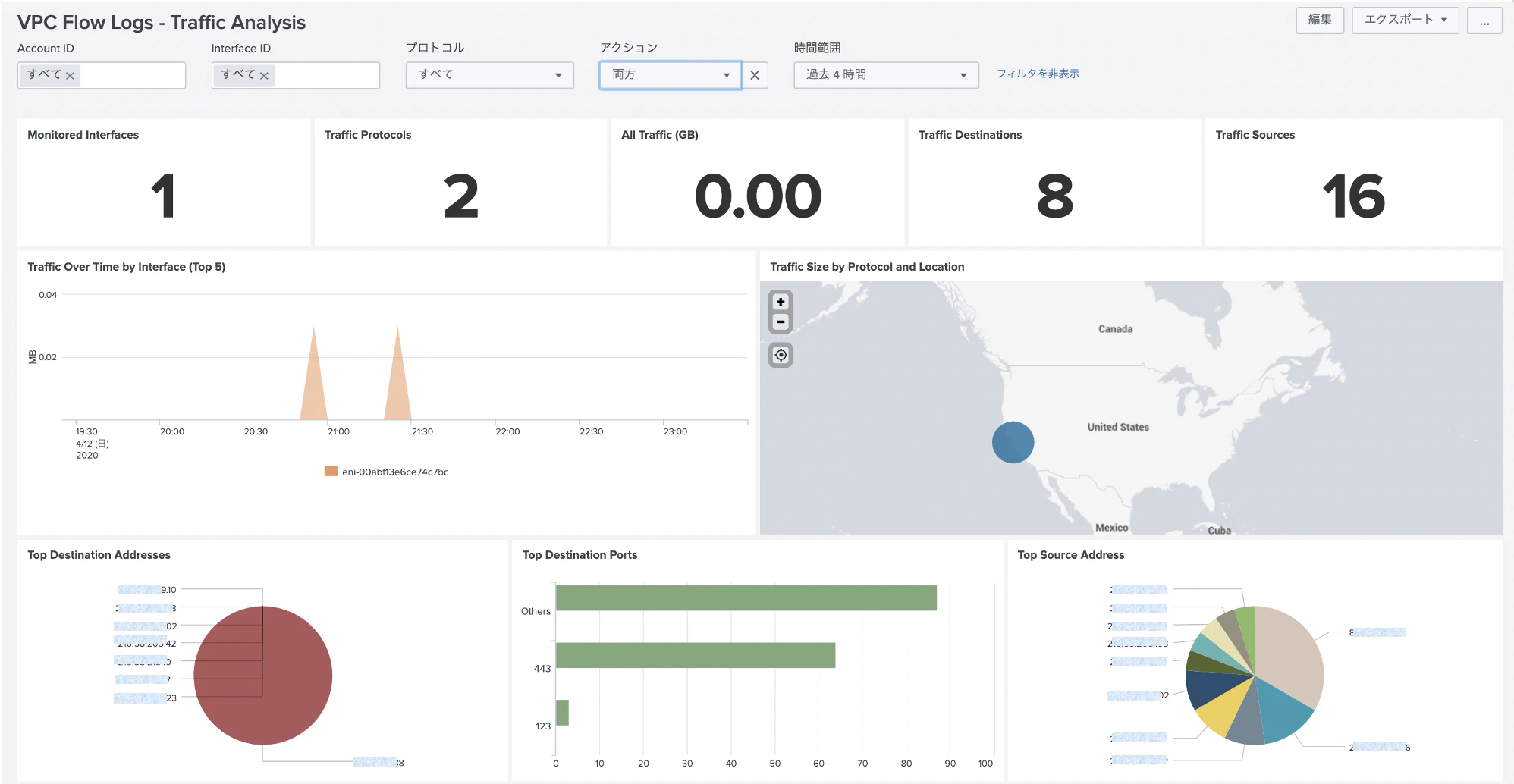Click the blue bubble marker on the map

coord(1013,442)
